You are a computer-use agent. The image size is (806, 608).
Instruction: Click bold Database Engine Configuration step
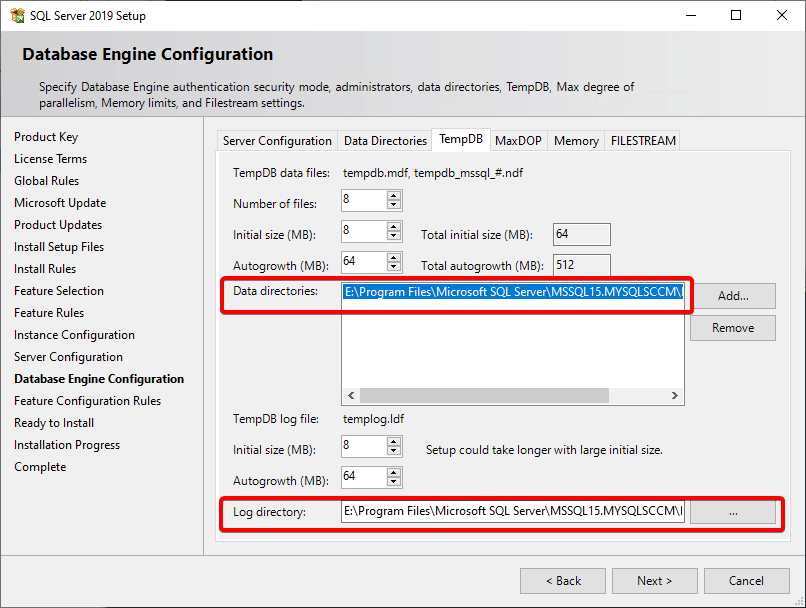99,379
